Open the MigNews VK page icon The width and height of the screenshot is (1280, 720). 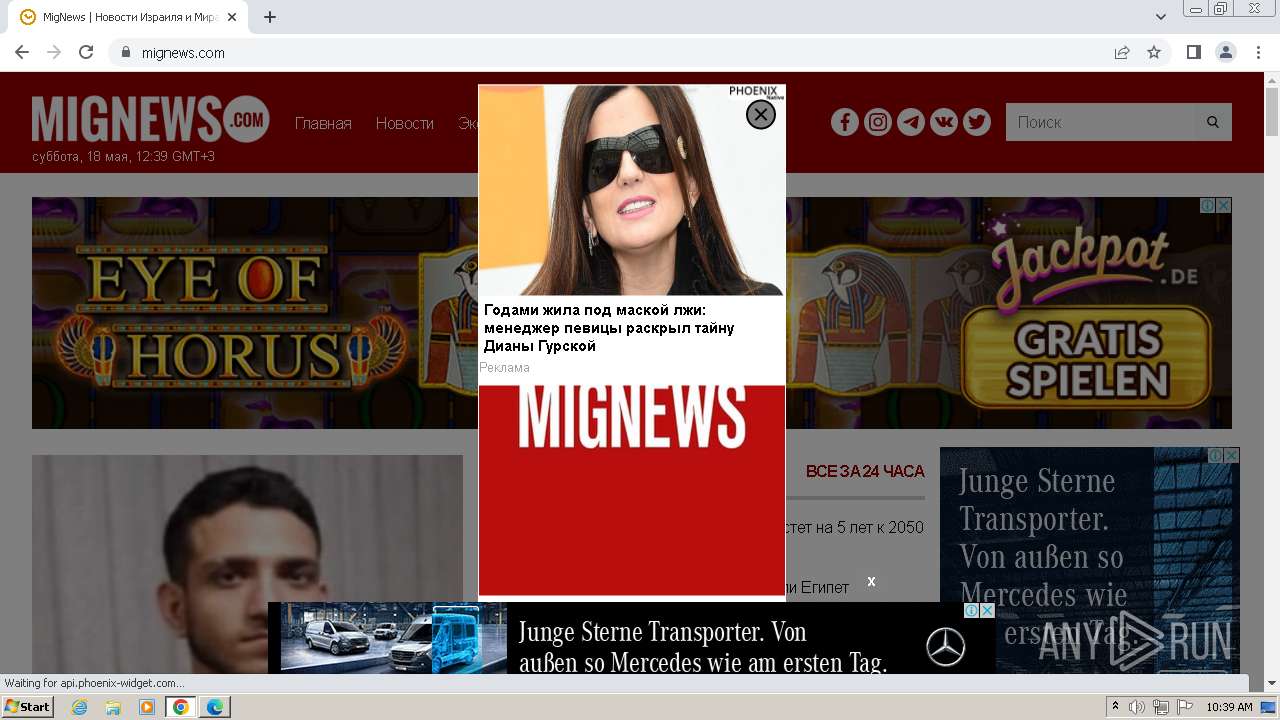(x=944, y=122)
